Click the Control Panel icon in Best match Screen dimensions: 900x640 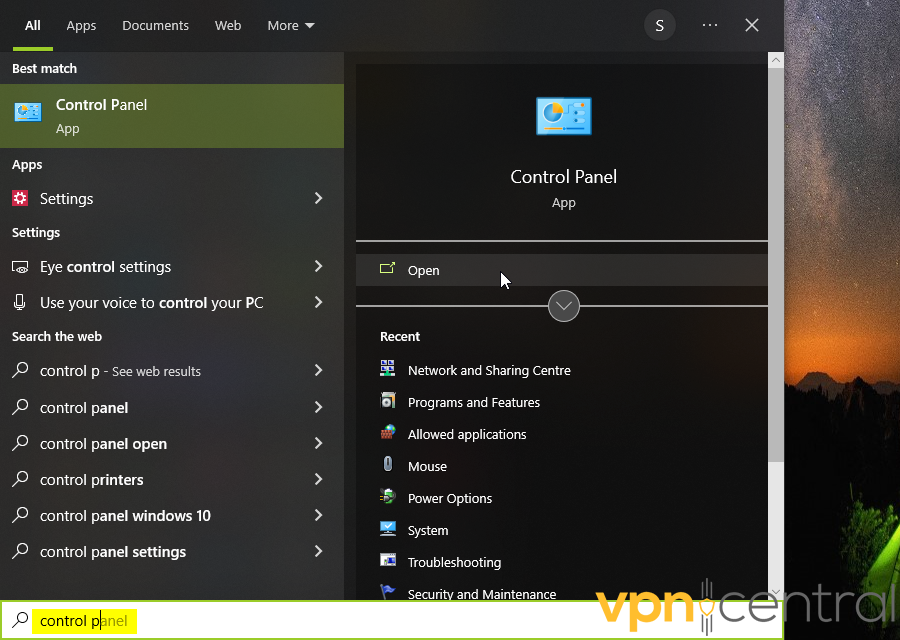[x=28, y=113]
